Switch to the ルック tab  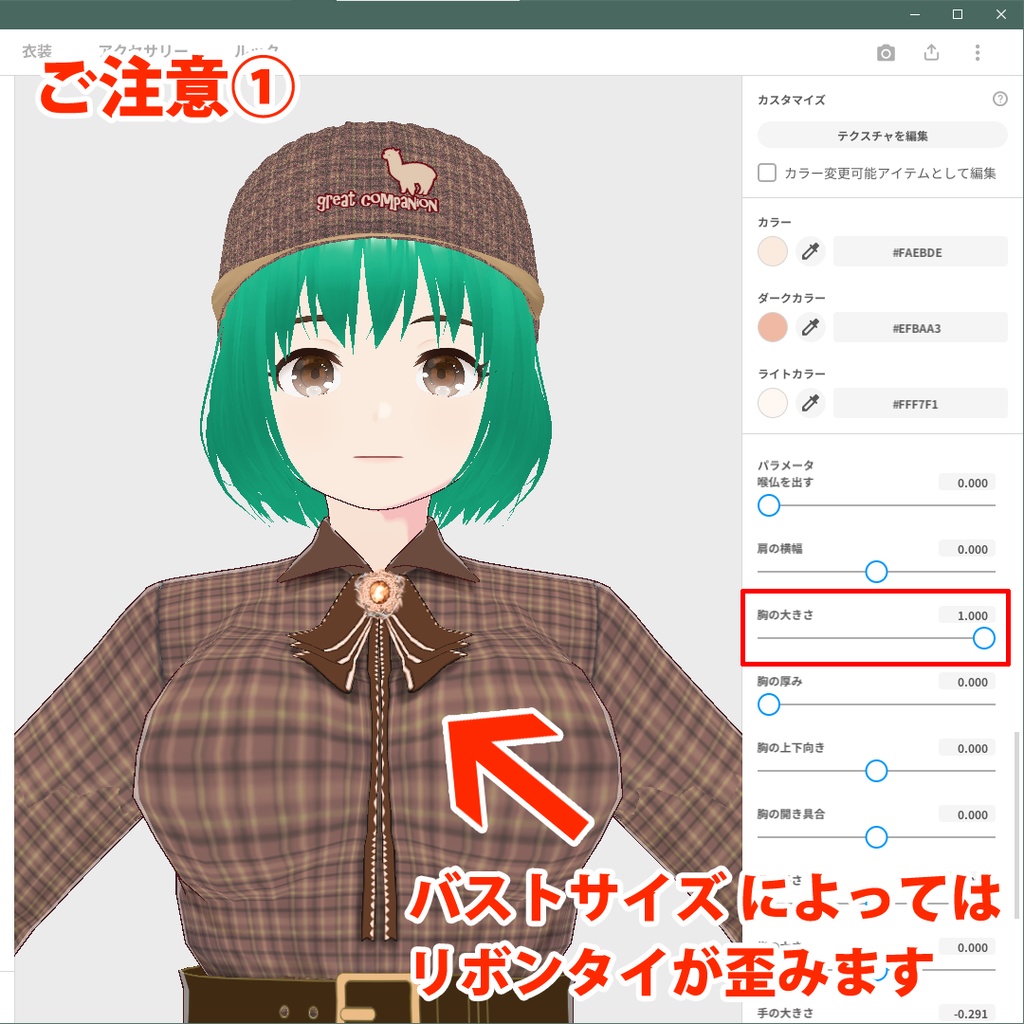point(255,51)
